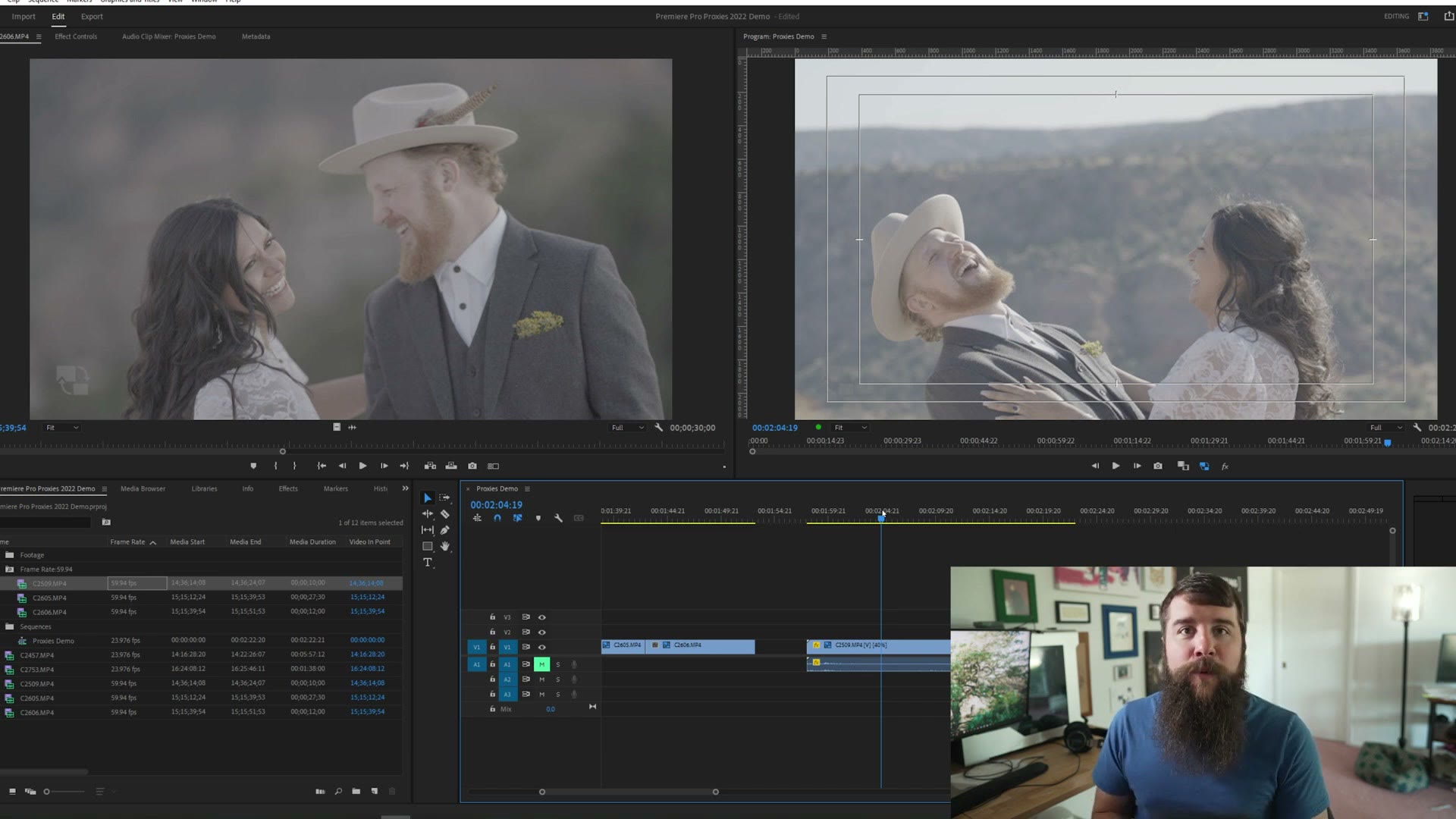Click Drag Audio Only icon in Source monitor
Viewport: 1456px width, 819px height.
[x=352, y=428]
